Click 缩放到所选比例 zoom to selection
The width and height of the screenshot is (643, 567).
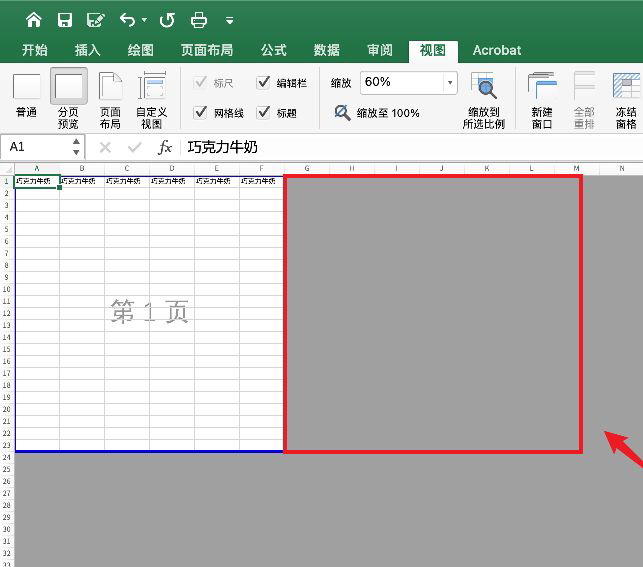pyautogui.click(x=483, y=100)
